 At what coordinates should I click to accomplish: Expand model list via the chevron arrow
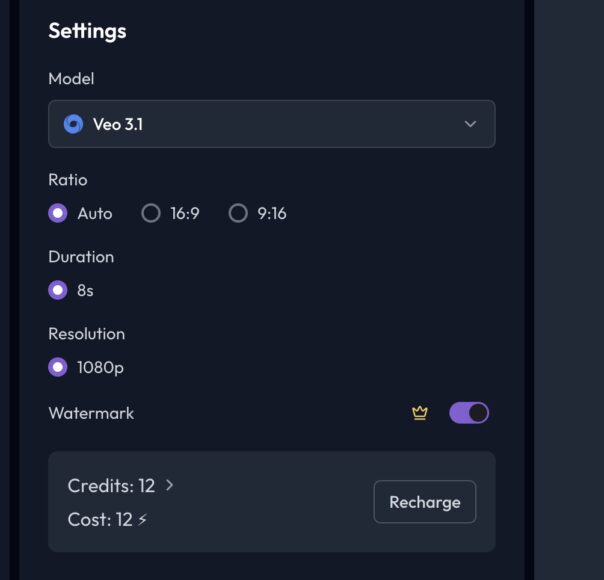(x=470, y=124)
